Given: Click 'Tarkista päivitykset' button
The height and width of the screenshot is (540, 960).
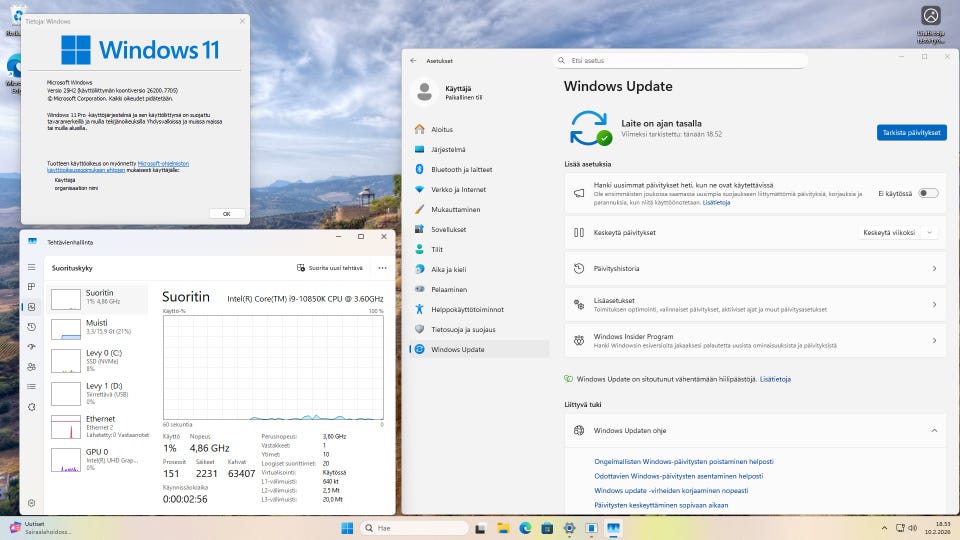Looking at the screenshot, I should 911,132.
